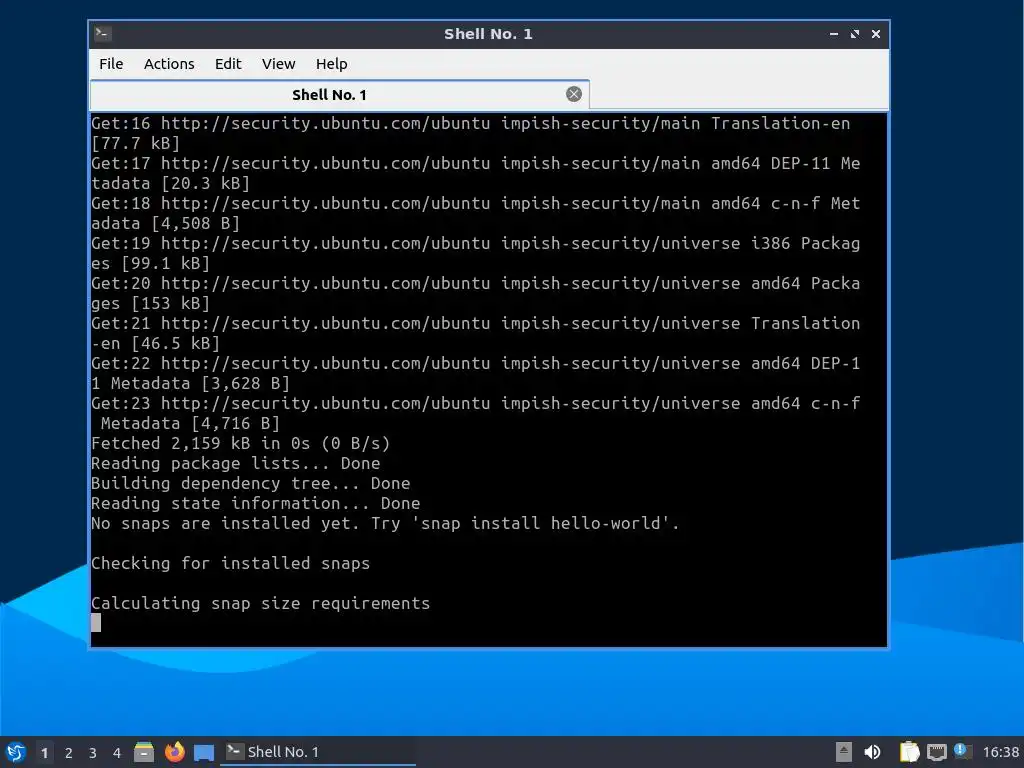
Task: Close the Shell No. 1 window
Action: pyautogui.click(x=876, y=34)
